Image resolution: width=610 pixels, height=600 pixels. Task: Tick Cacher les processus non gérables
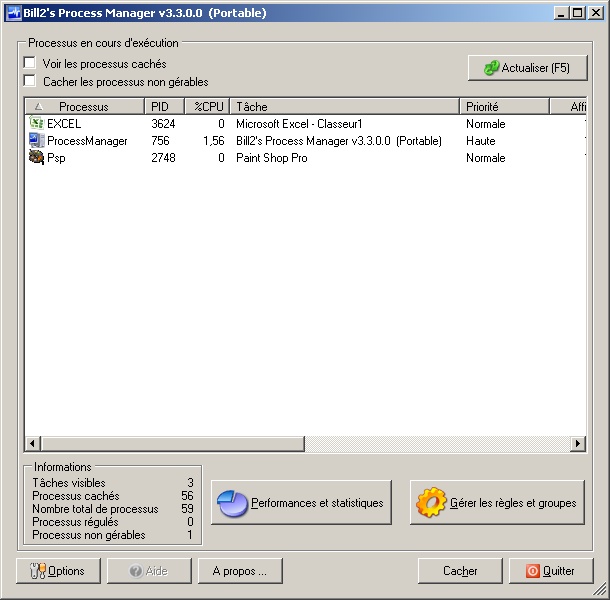(x=30, y=81)
